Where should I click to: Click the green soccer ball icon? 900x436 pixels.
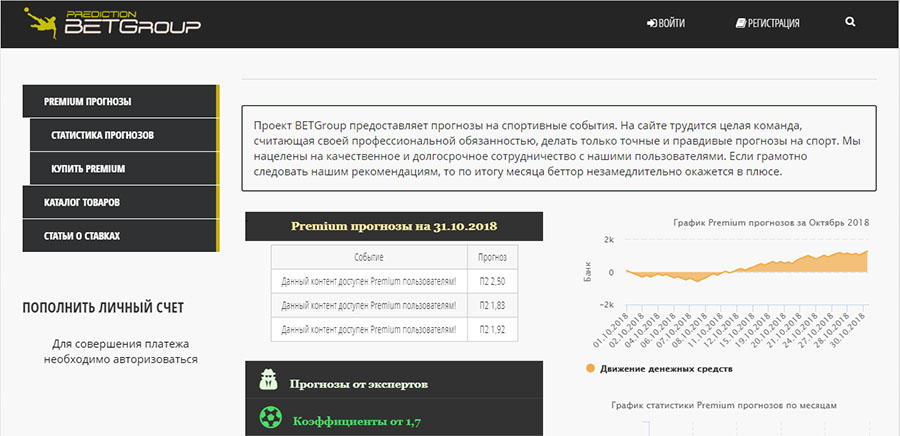point(269,417)
